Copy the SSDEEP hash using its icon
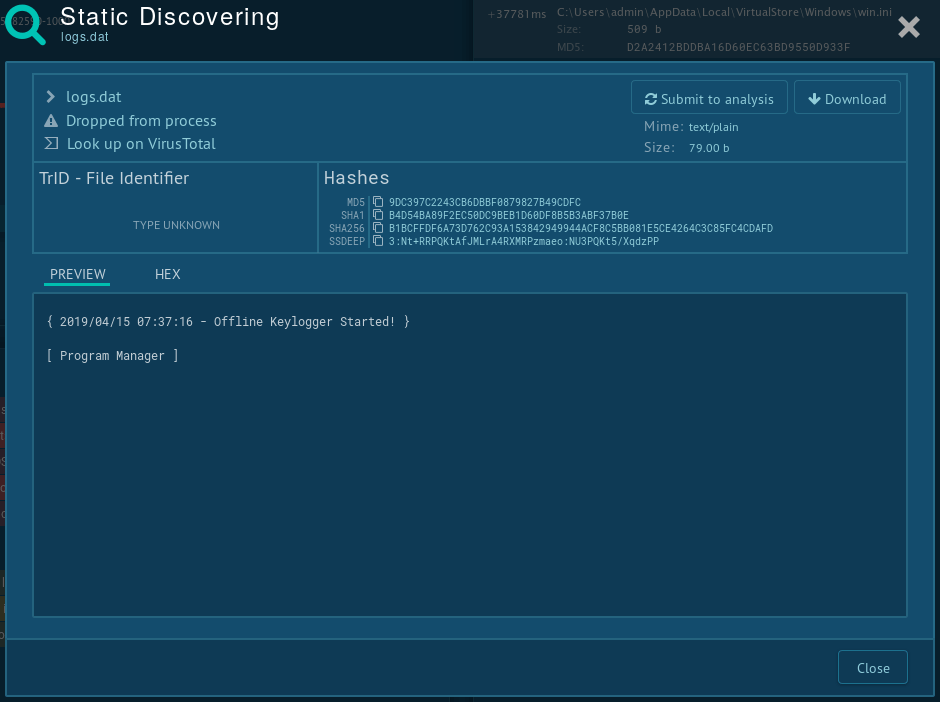The height and width of the screenshot is (702, 940). [378, 241]
